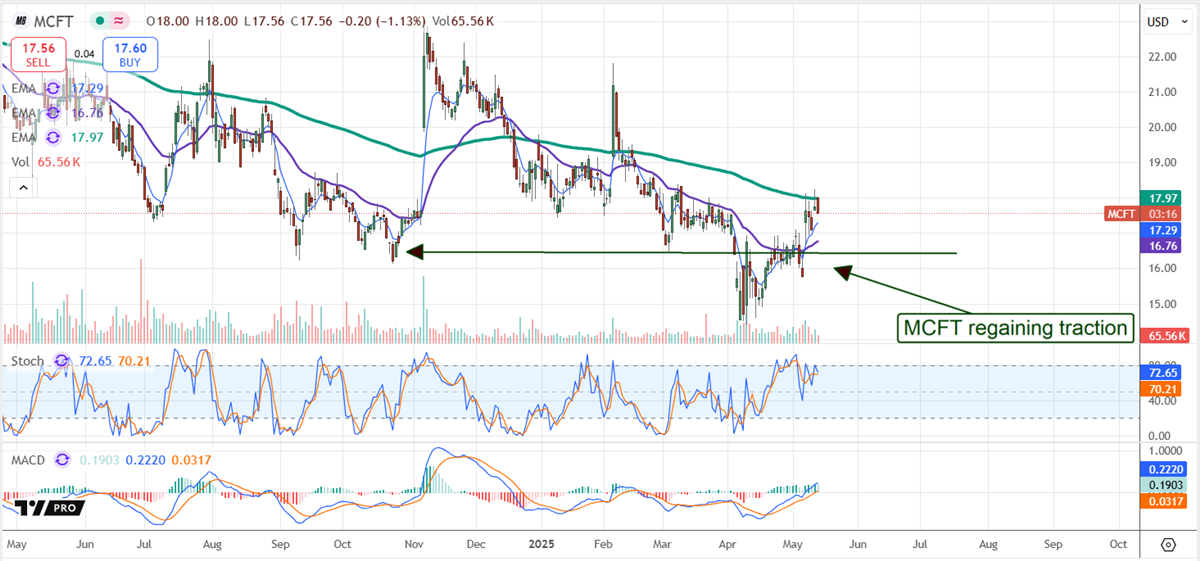Click the green market status dot
The image size is (1200, 561).
click(99, 20)
